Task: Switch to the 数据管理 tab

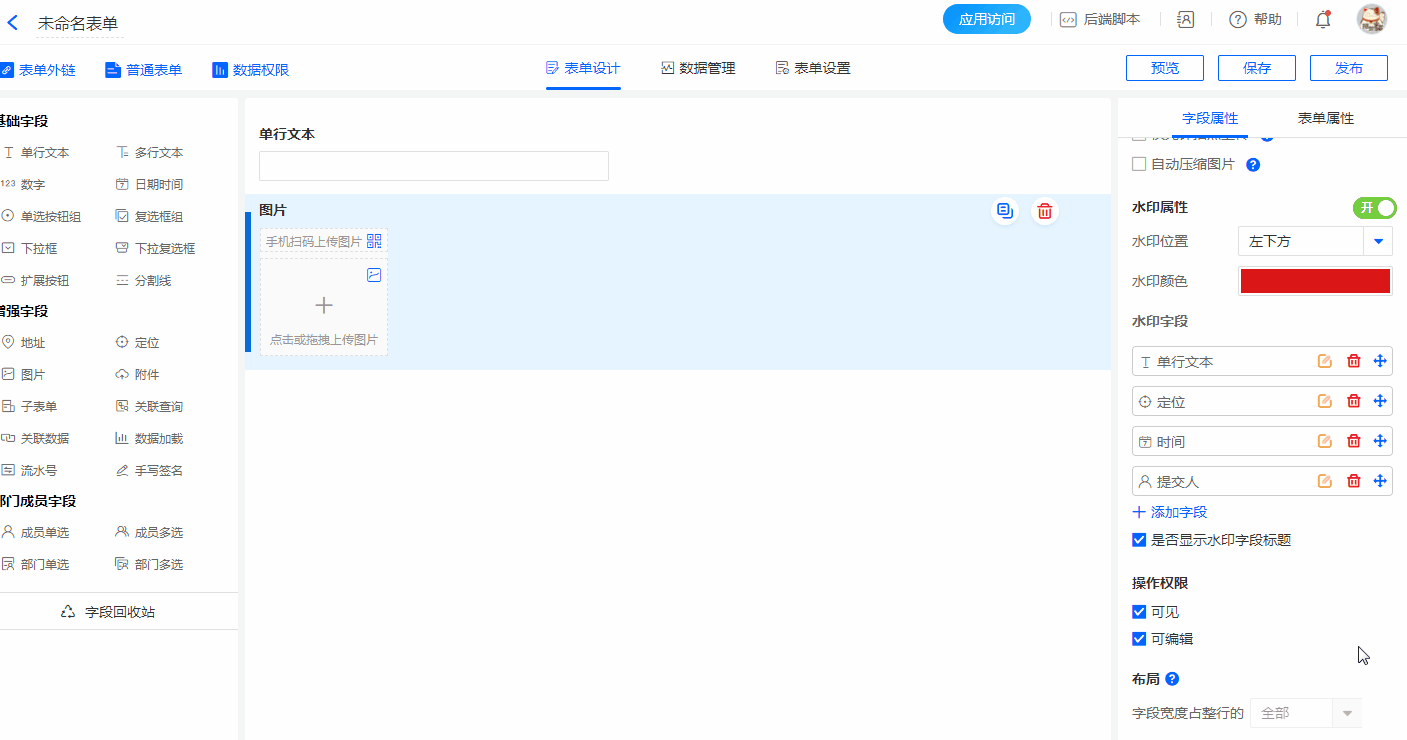Action: [698, 68]
